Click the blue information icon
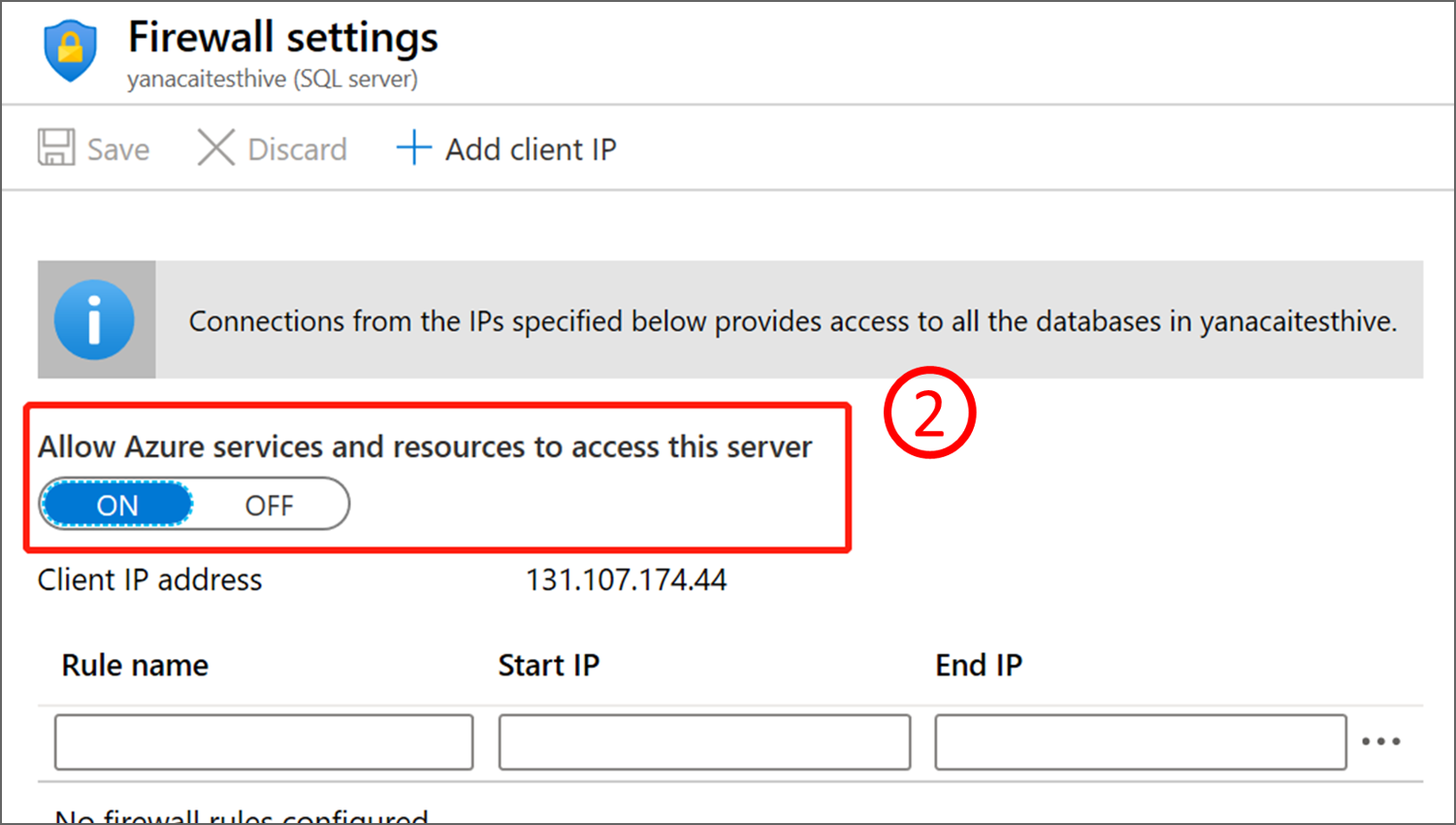The width and height of the screenshot is (1456, 825). point(94,320)
